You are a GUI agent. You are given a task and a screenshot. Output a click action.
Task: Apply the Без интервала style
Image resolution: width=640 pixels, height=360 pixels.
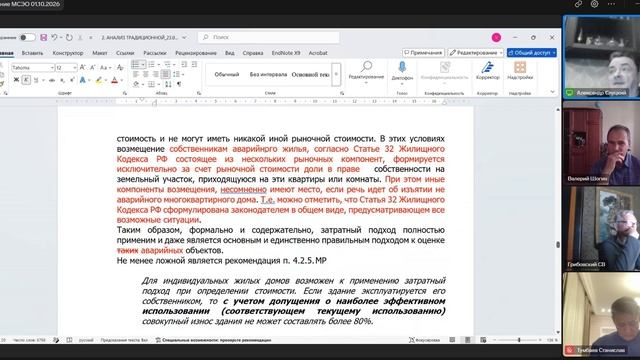(x=268, y=74)
